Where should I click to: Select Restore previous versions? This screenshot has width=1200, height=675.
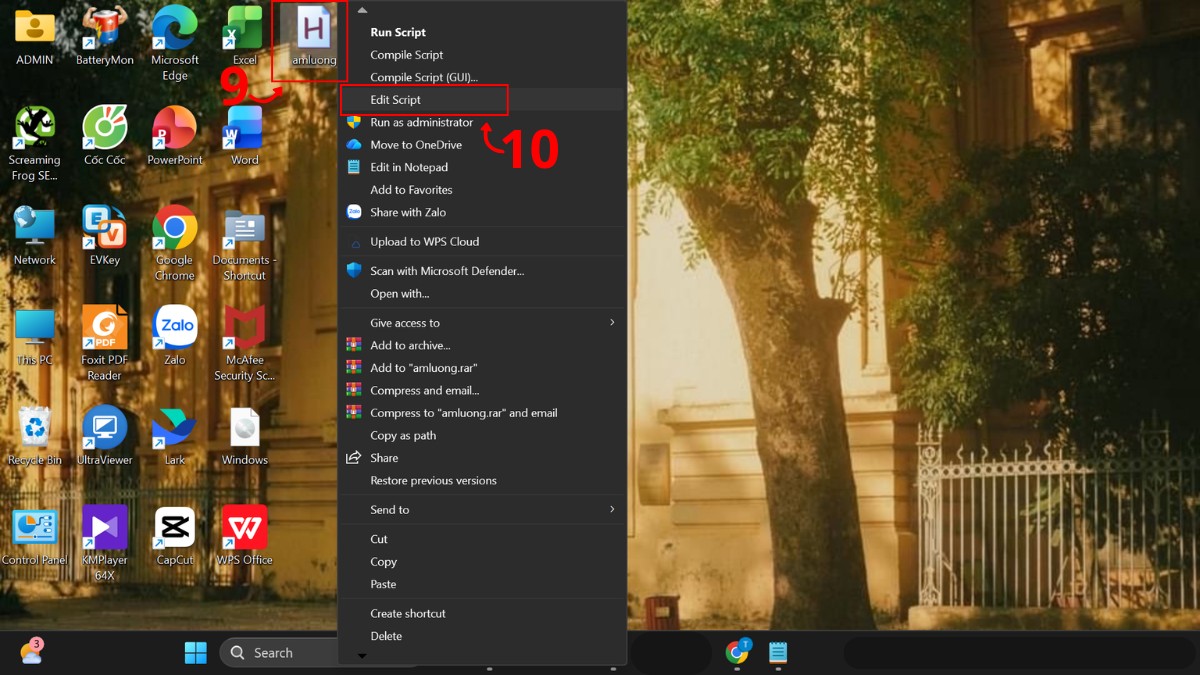point(482,481)
